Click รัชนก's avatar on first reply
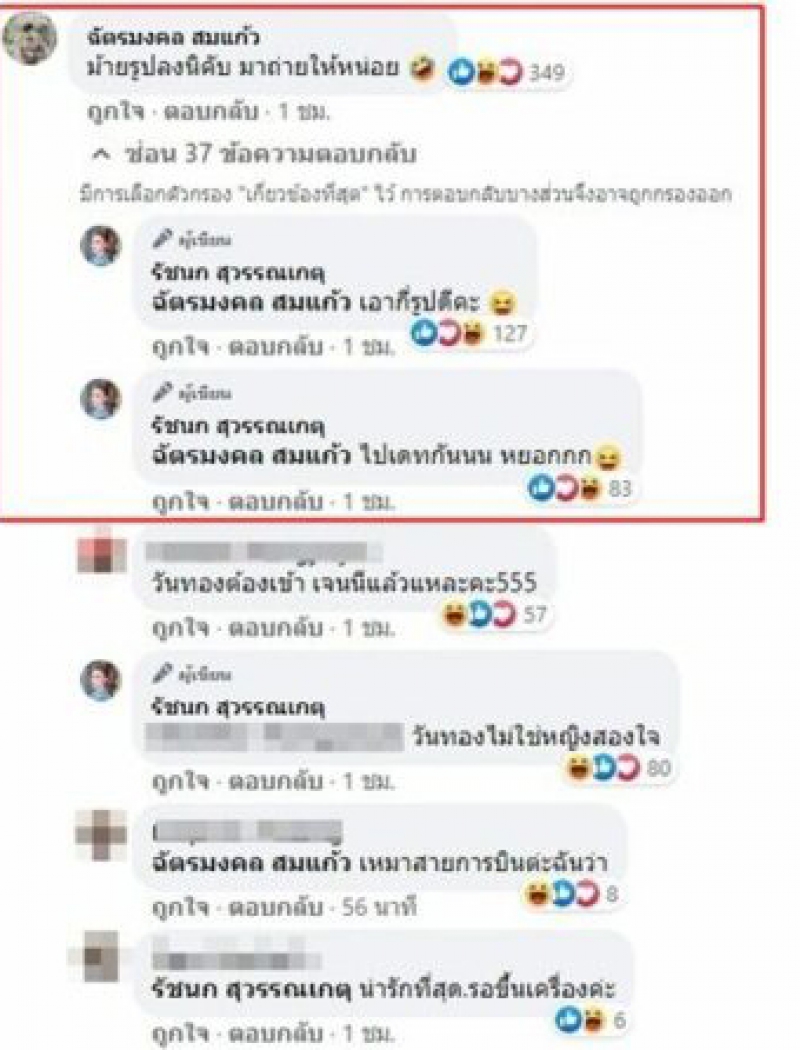 100,246
